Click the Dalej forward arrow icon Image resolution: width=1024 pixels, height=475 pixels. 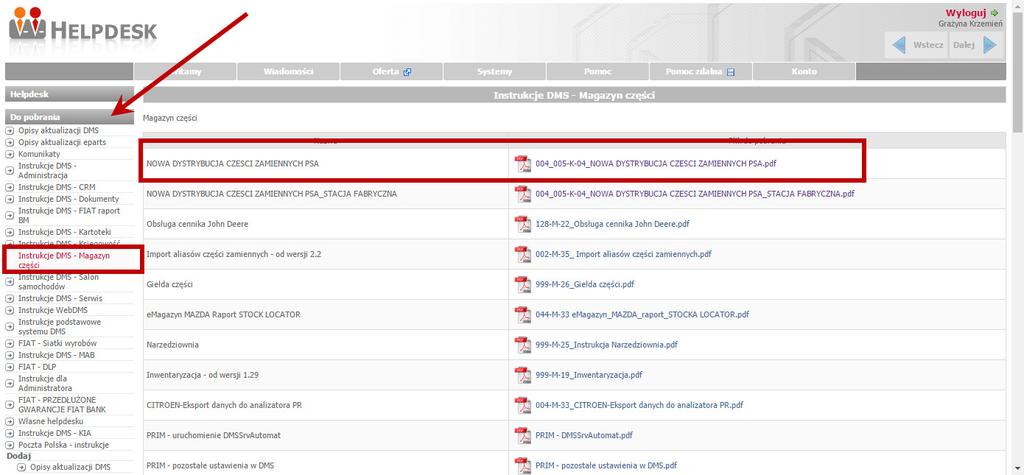990,45
